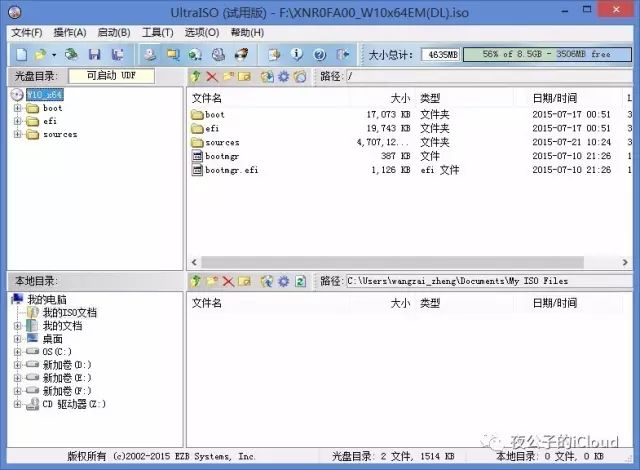Image resolution: width=640 pixels, height=470 pixels.
Task: Click the 56% of 8.5GB capacity bar
Action: pyautogui.click(x=547, y=54)
